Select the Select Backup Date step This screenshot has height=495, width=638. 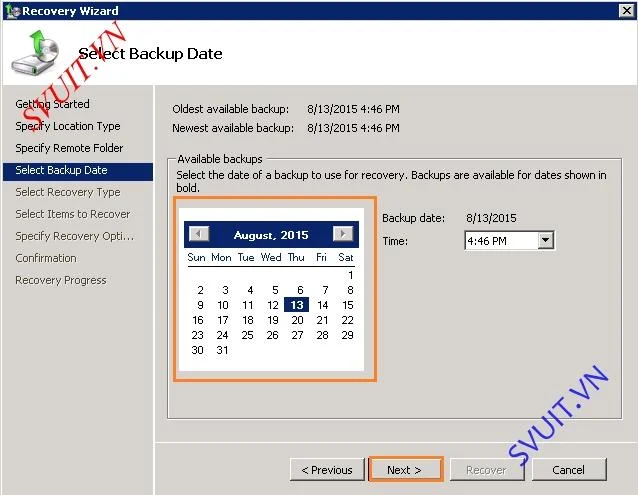point(78,170)
